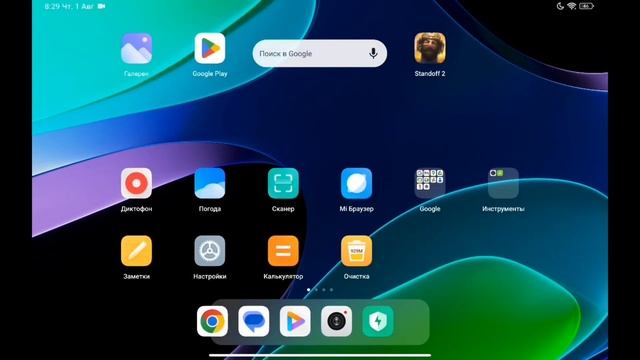Tap the moon do-not-disturb icon
640x360 pixels.
coord(560,6)
